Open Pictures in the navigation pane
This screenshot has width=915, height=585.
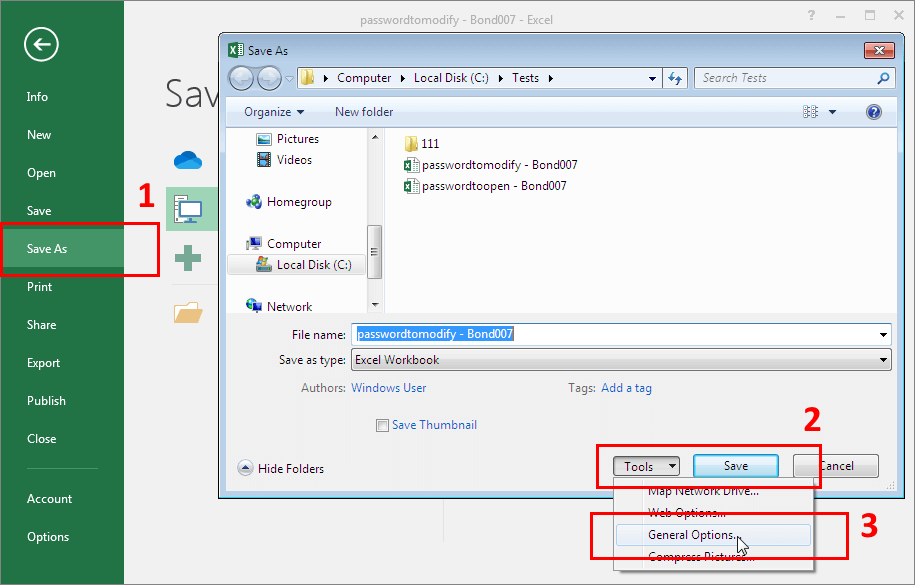point(288,139)
